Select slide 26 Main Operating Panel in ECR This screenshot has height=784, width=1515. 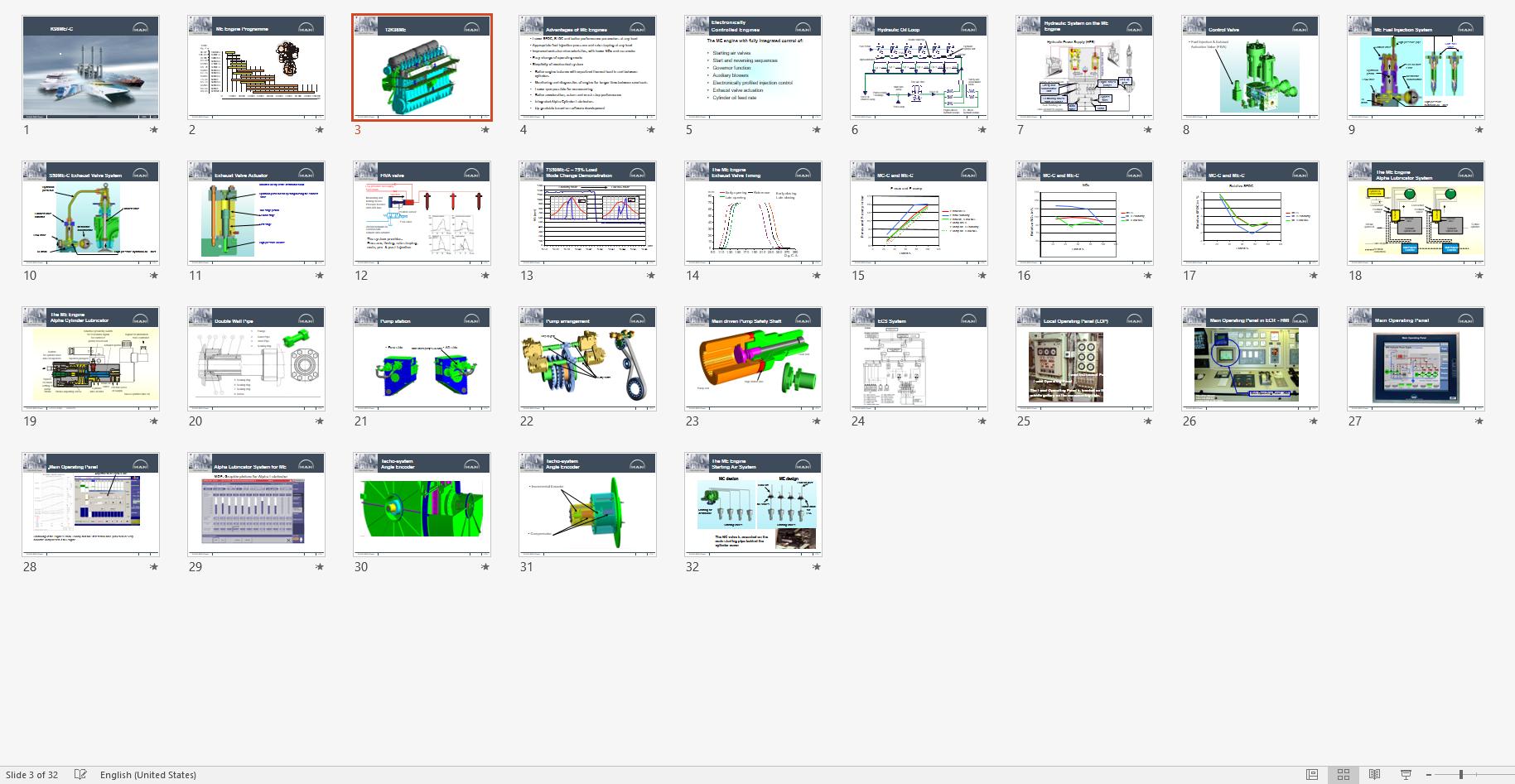tap(1251, 358)
